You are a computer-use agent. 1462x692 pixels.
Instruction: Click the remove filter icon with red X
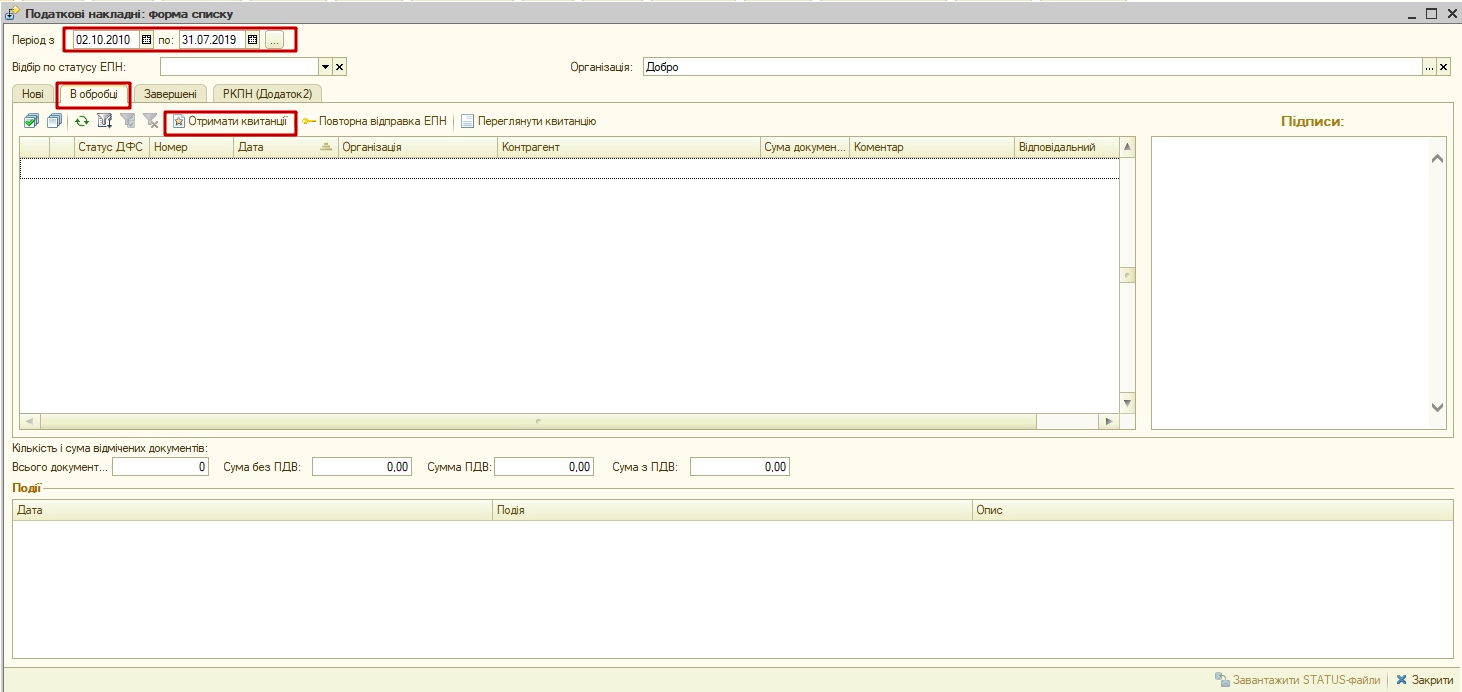tap(150, 121)
